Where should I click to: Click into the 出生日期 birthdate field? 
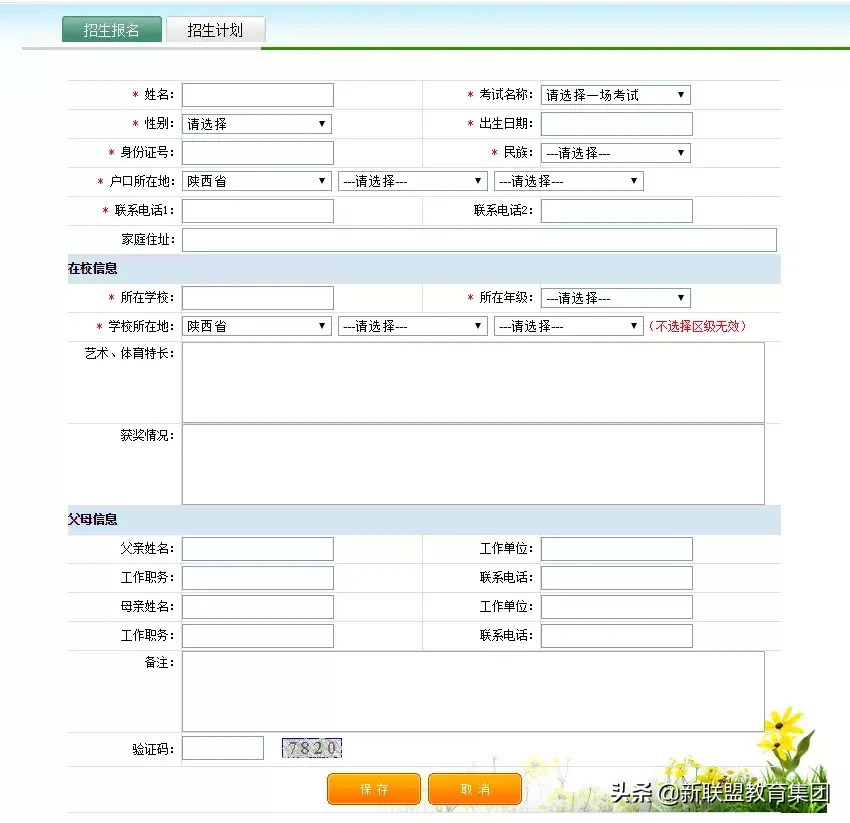(x=616, y=124)
